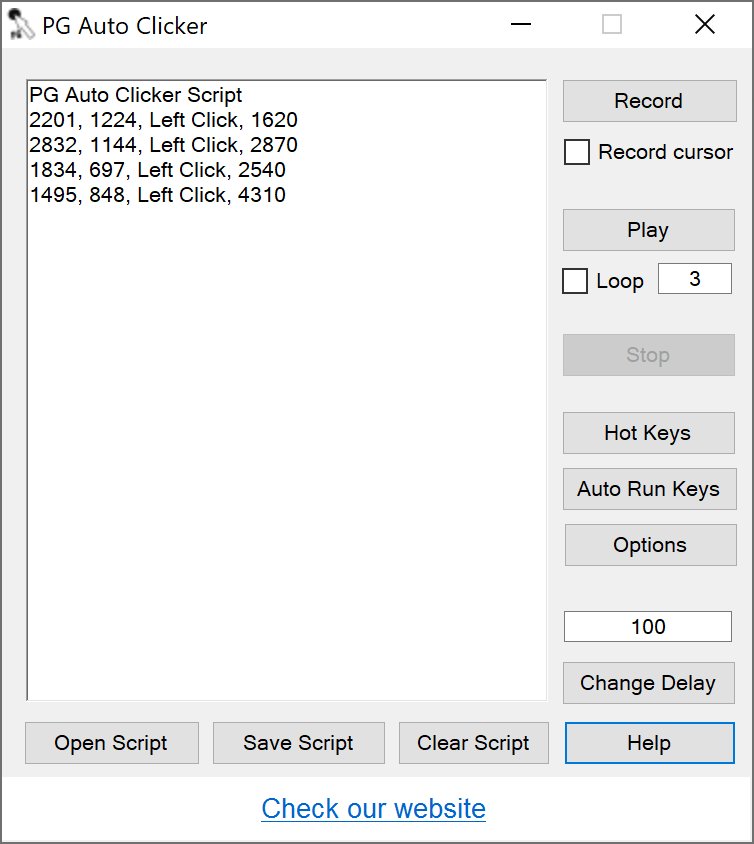Click the PG Auto Clicker app icon
Image resolution: width=754 pixels, height=844 pixels.
pyautogui.click(x=19, y=25)
